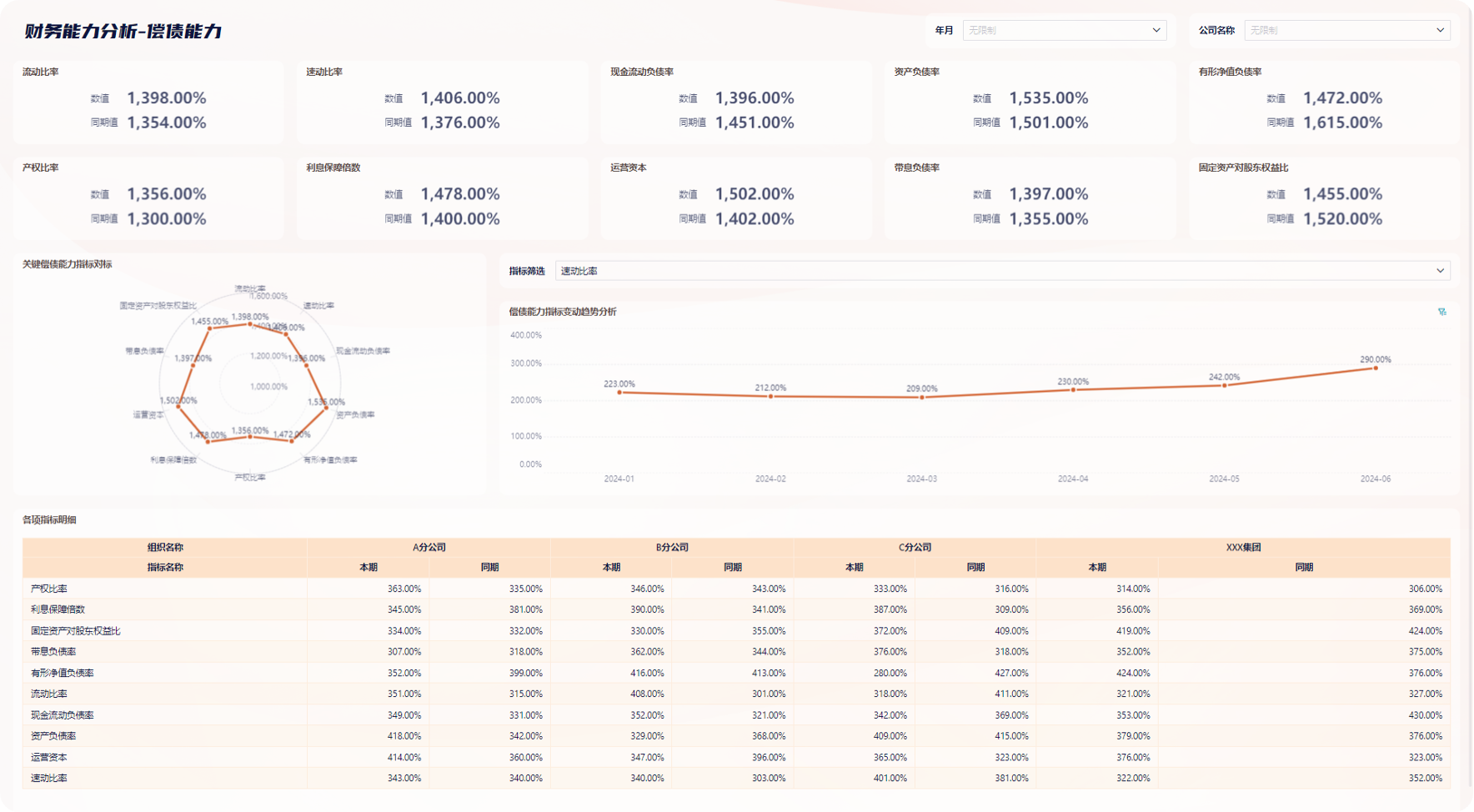1474x812 pixels.
Task: Select the B分公司 table header
Action: pos(671,548)
